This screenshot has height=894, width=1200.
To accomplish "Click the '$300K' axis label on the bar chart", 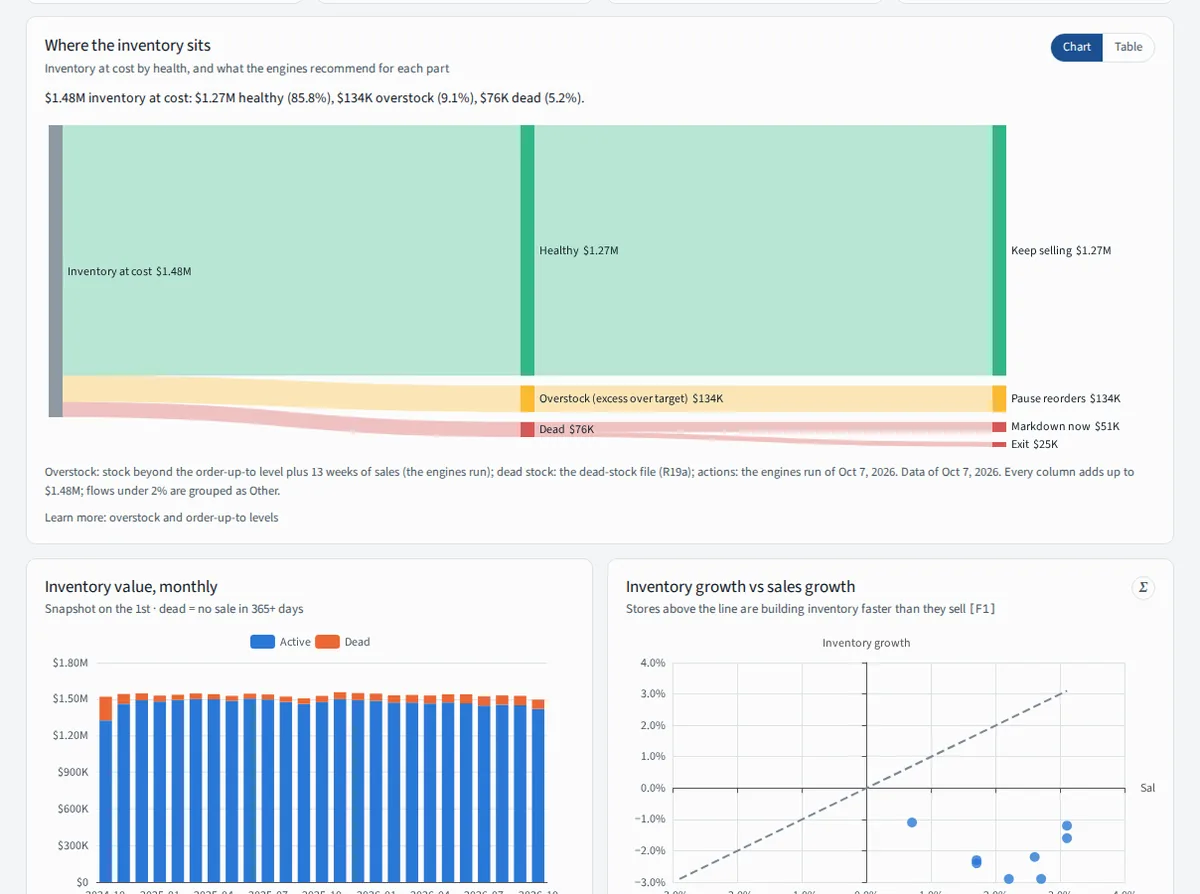I will (x=72, y=846).
